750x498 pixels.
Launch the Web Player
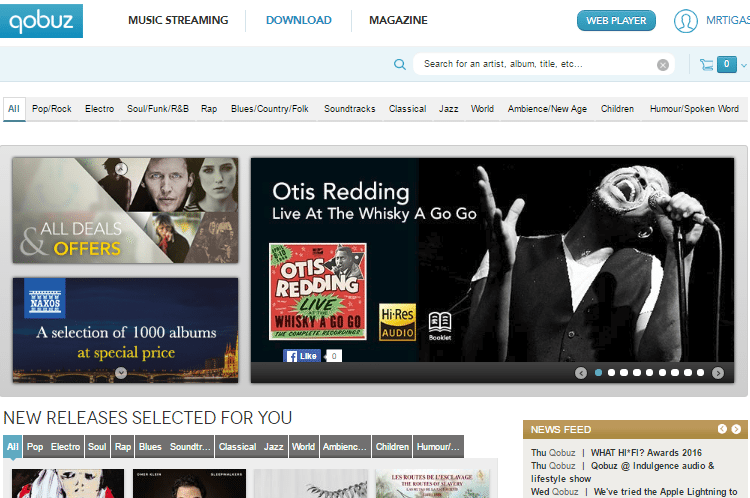point(616,21)
